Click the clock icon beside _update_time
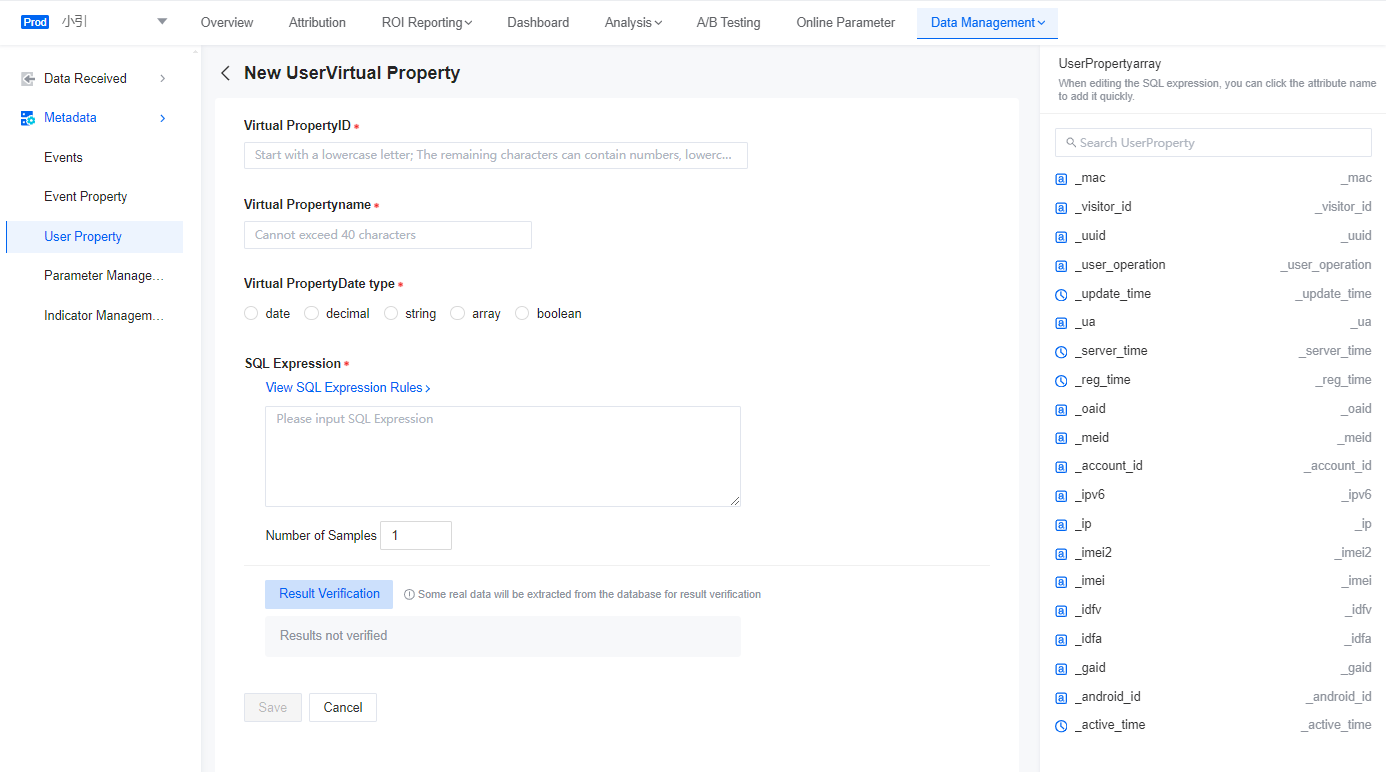Screen dimensions: 1386x772 1061,294
